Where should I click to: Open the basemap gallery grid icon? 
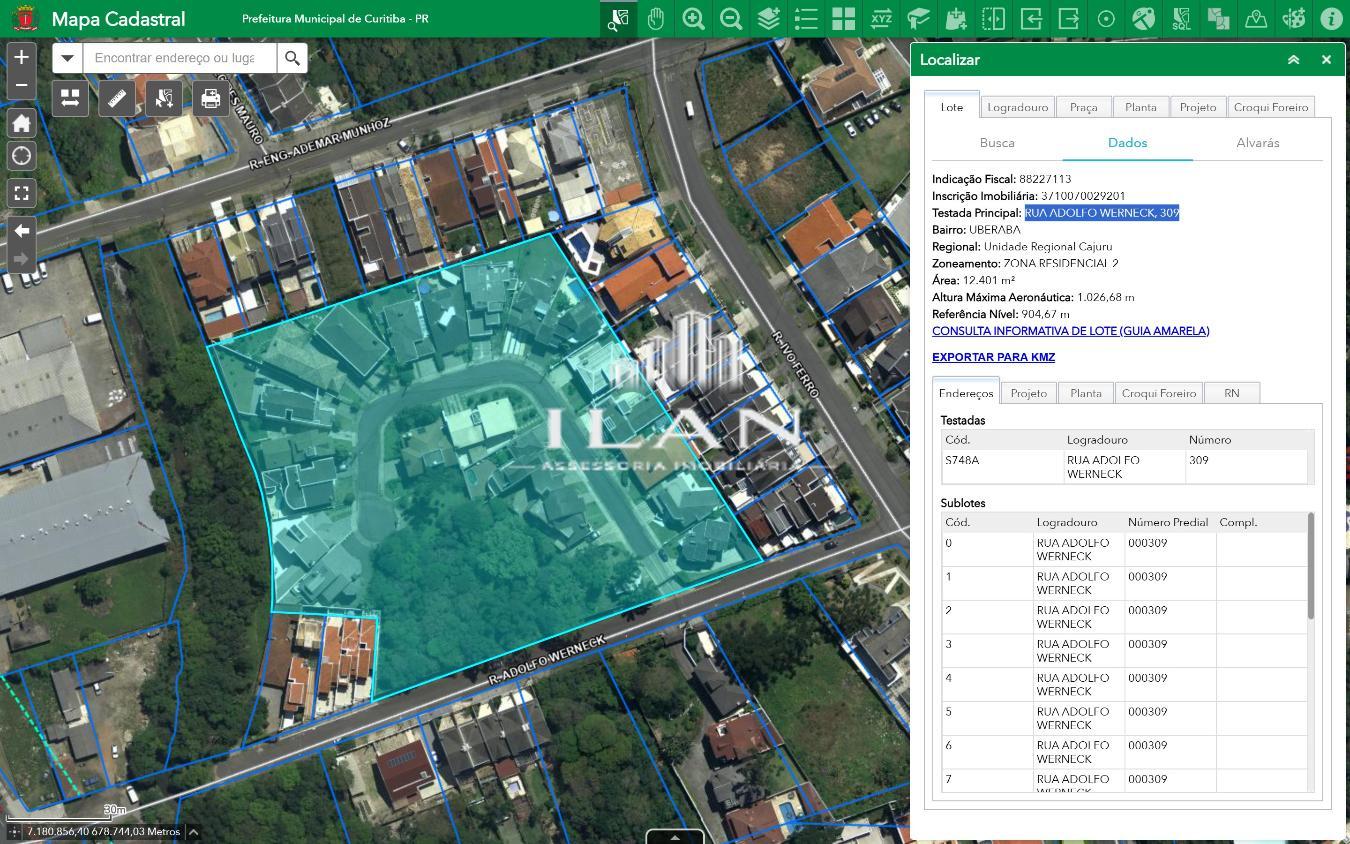[x=843, y=18]
